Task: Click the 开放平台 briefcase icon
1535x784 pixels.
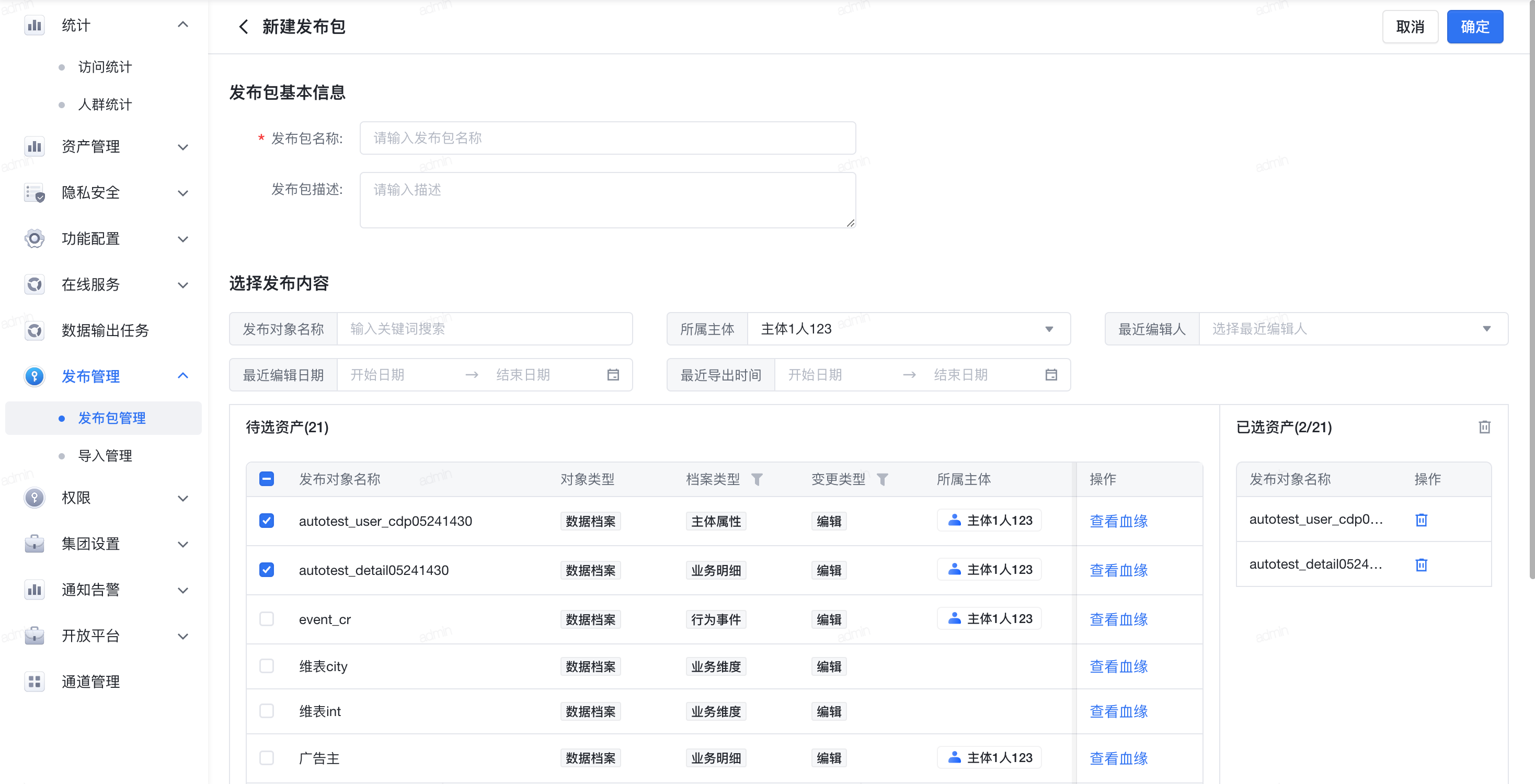Action: point(35,635)
